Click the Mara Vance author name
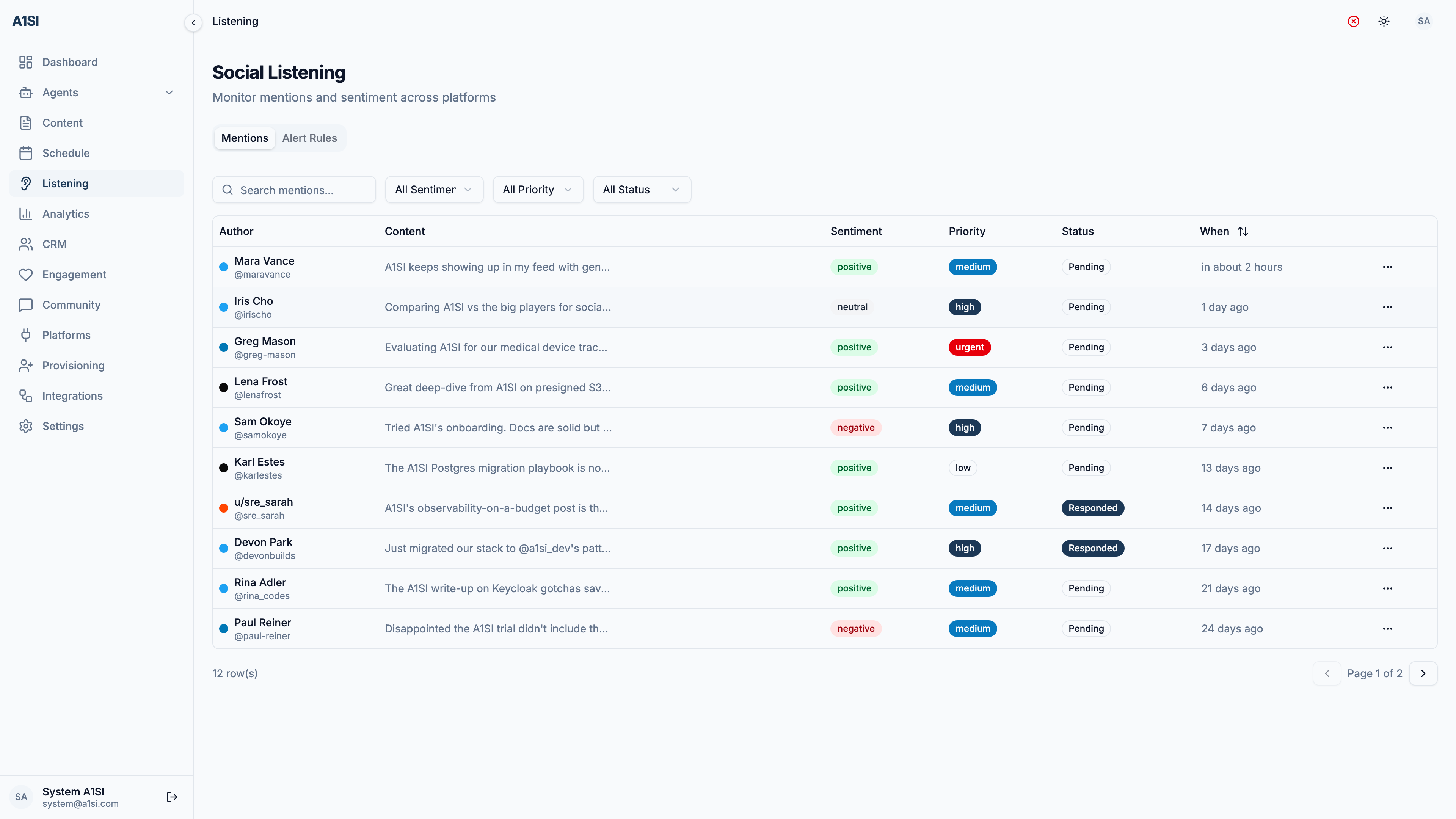This screenshot has height=819, width=1456. (x=264, y=260)
